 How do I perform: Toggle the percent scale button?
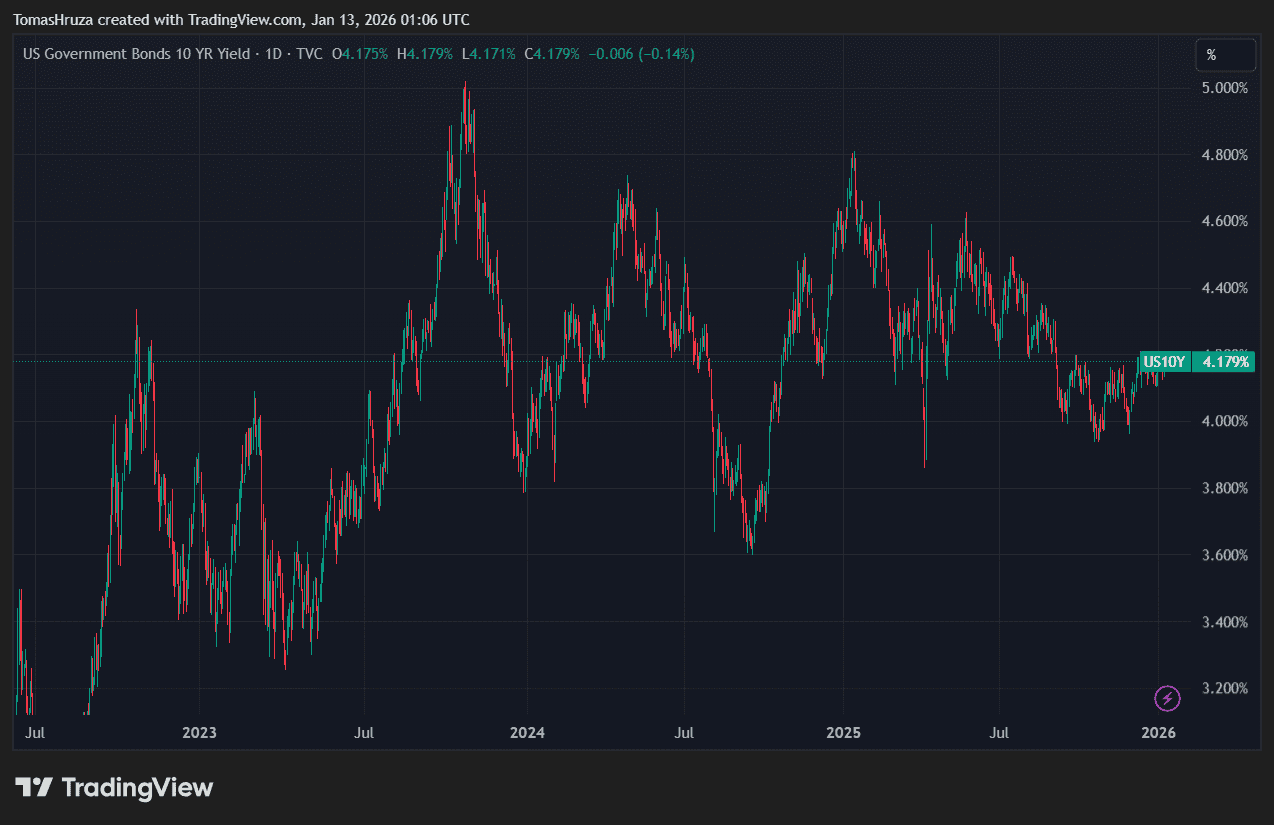click(x=1225, y=55)
